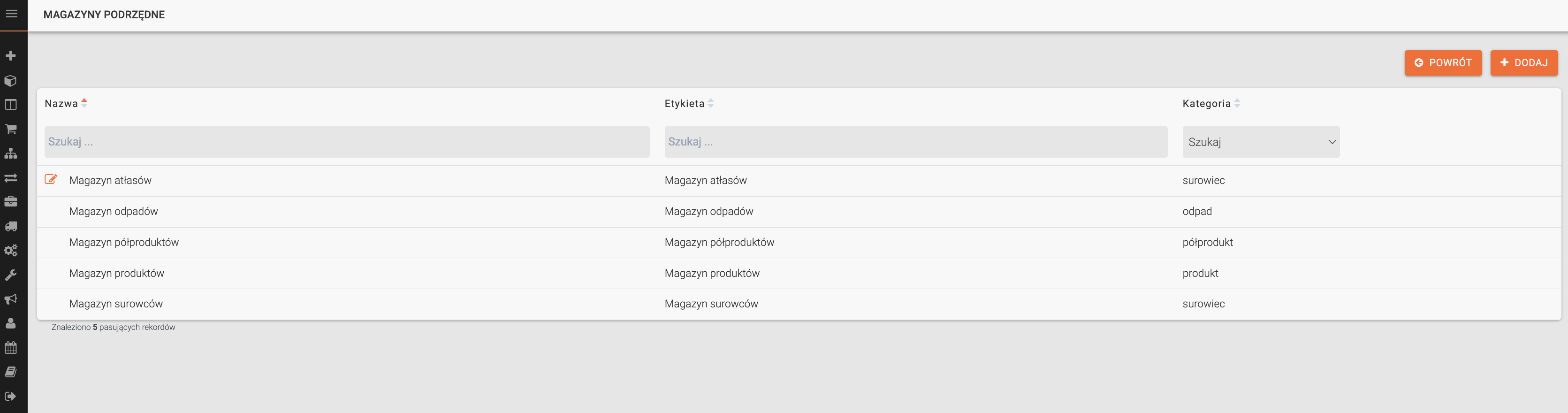Edit the Magazyn atłasów row using its pencil icon
Viewport: 1568px width, 413px height.
click(x=51, y=180)
